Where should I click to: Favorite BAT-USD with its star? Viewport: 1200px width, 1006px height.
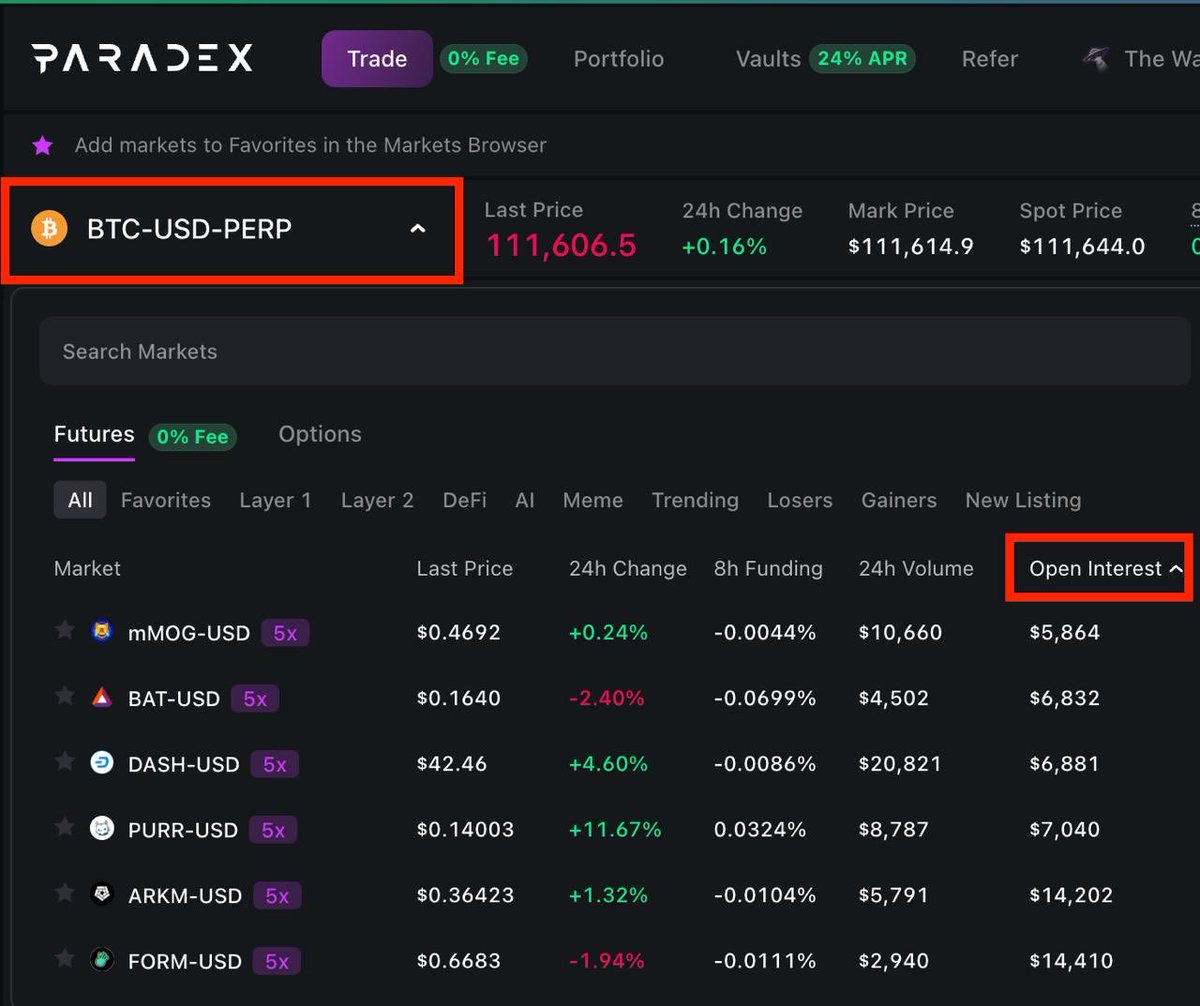click(65, 696)
